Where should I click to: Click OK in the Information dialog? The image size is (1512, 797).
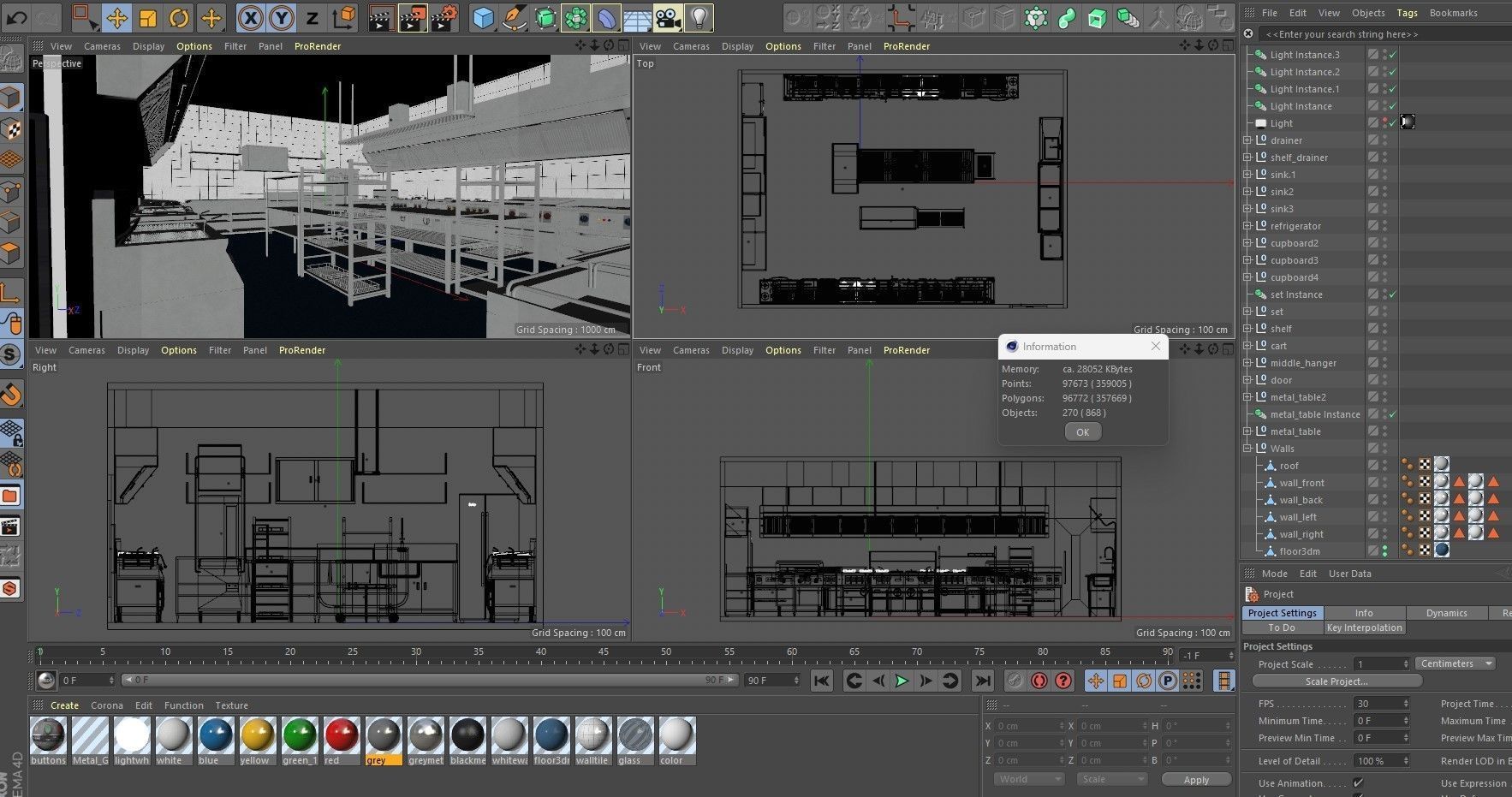click(1082, 432)
